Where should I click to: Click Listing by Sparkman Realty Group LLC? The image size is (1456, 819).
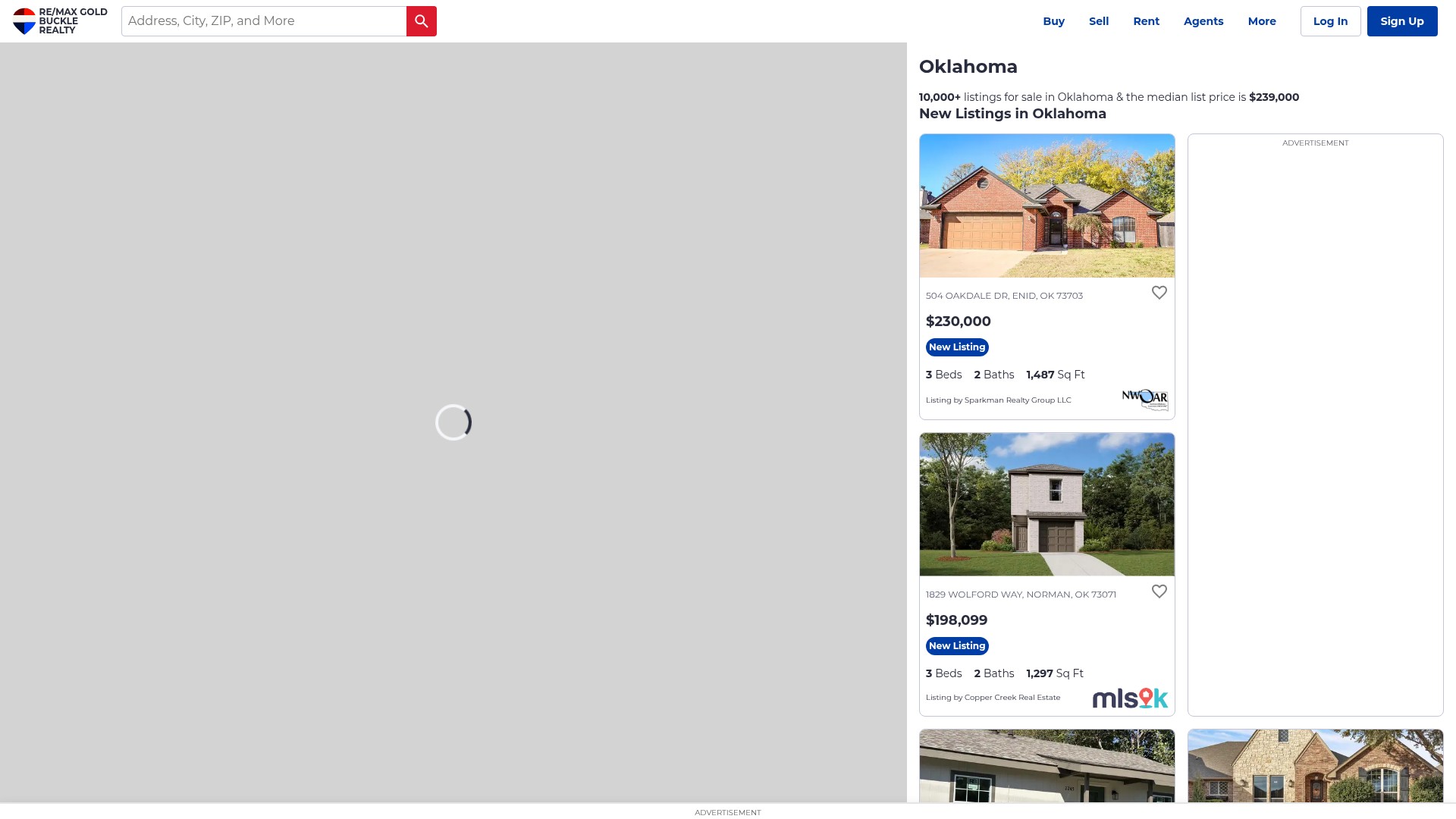click(x=999, y=400)
